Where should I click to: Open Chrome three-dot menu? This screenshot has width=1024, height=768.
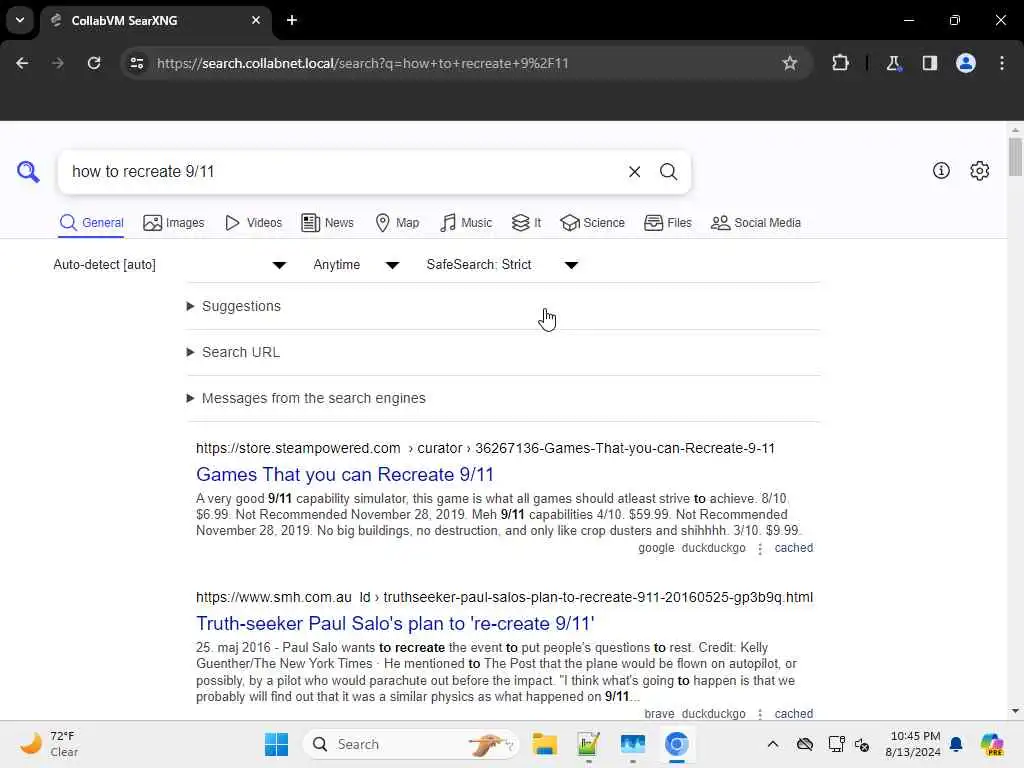pos(1002,63)
